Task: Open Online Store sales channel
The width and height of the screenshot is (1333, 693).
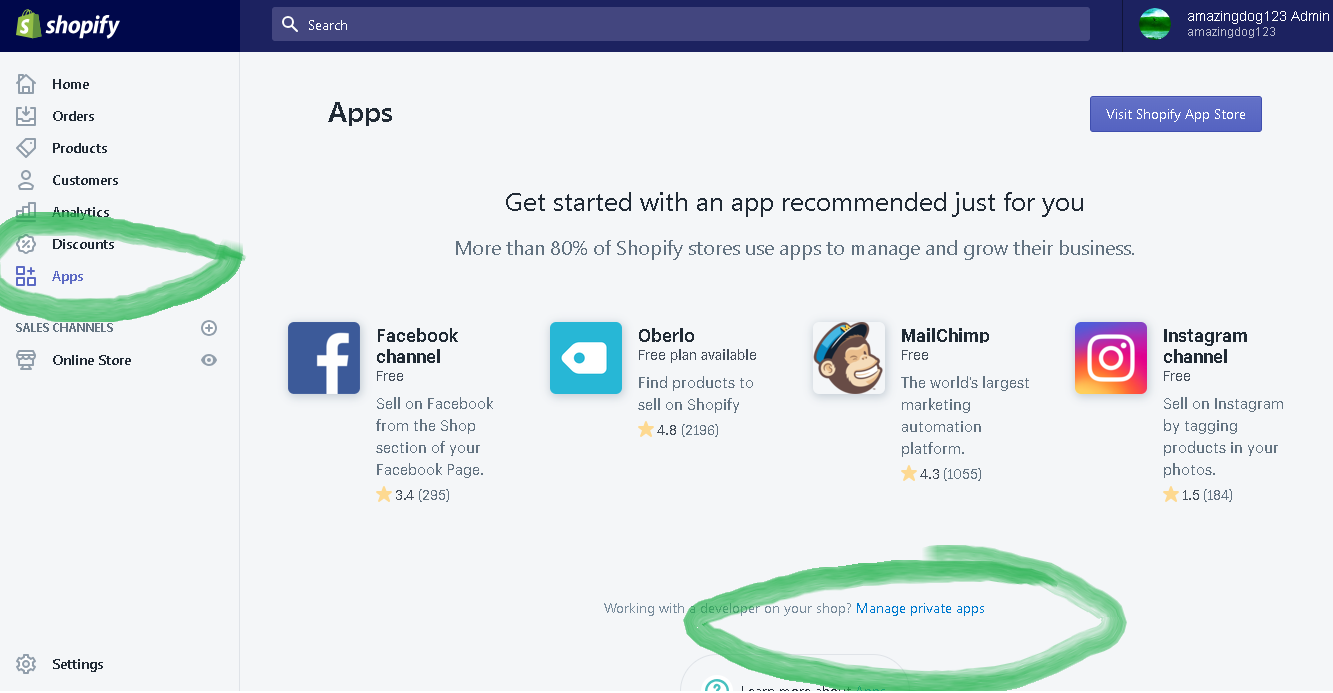Action: coord(92,360)
